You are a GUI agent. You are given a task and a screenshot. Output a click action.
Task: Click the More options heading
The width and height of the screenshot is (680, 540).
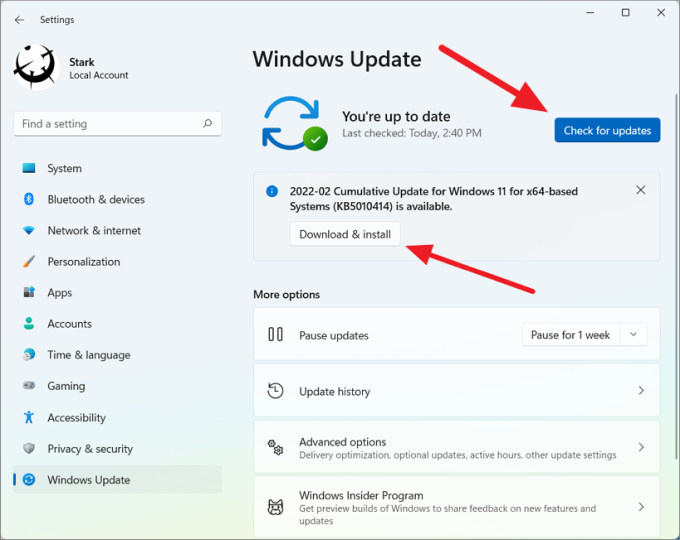(x=286, y=295)
